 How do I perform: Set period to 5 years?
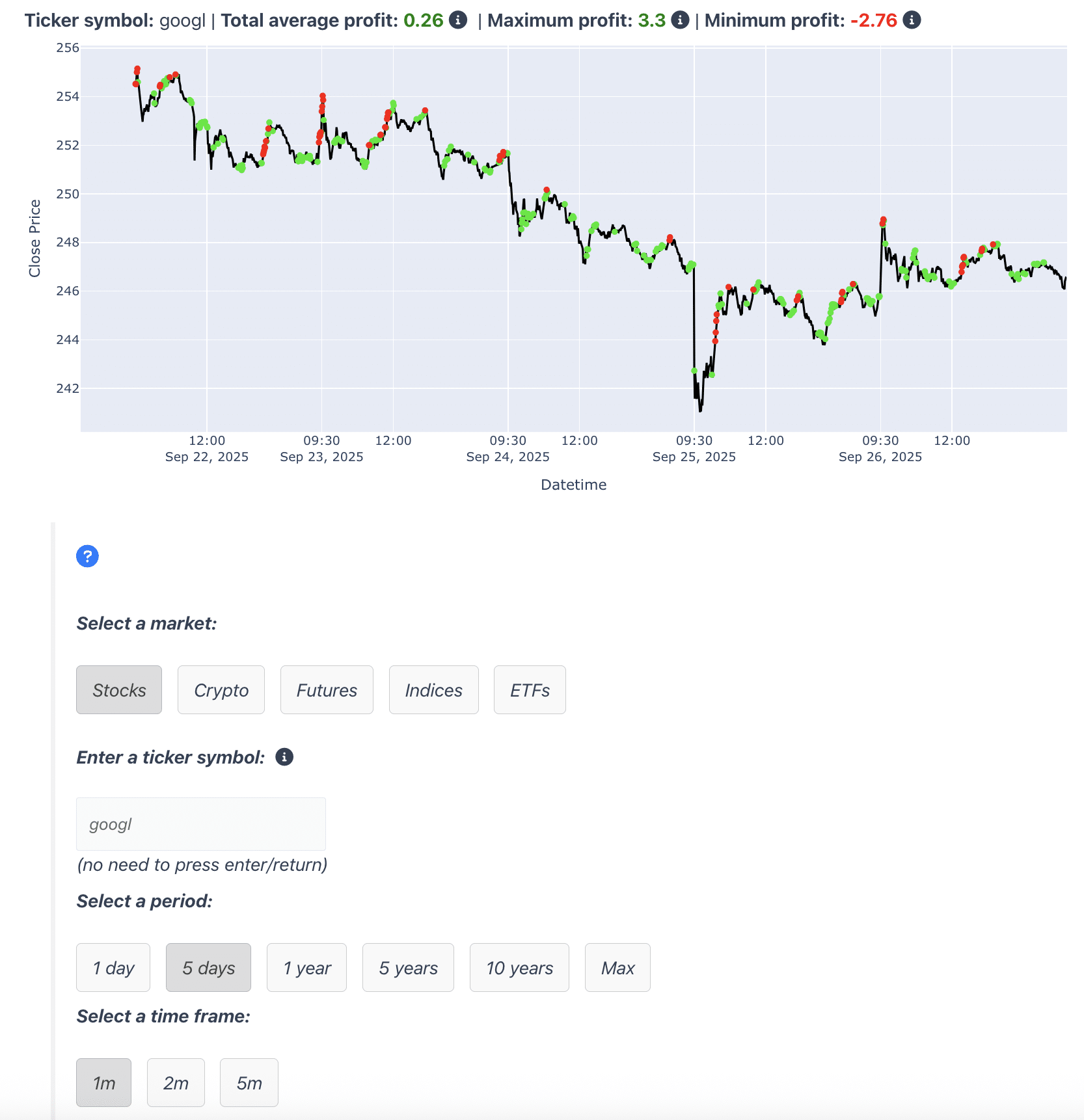coord(408,967)
